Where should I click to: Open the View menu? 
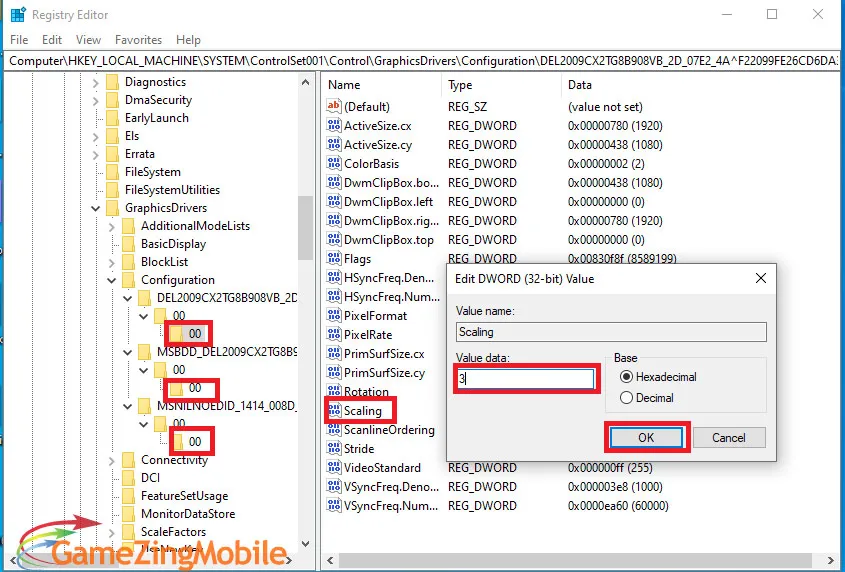coord(88,40)
